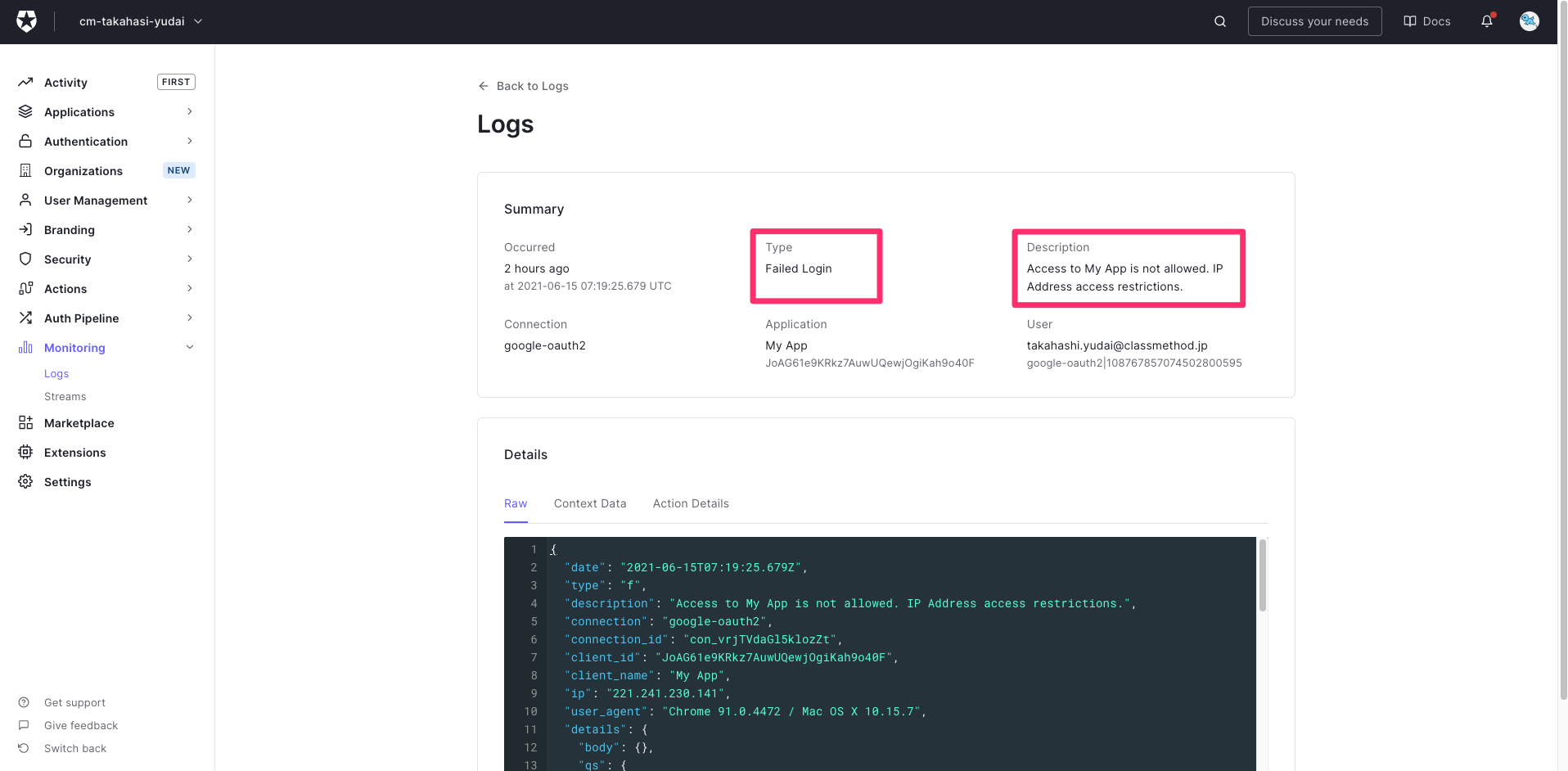Select the Monitoring bar-chart icon
Image resolution: width=1568 pixels, height=771 pixels.
(x=25, y=347)
